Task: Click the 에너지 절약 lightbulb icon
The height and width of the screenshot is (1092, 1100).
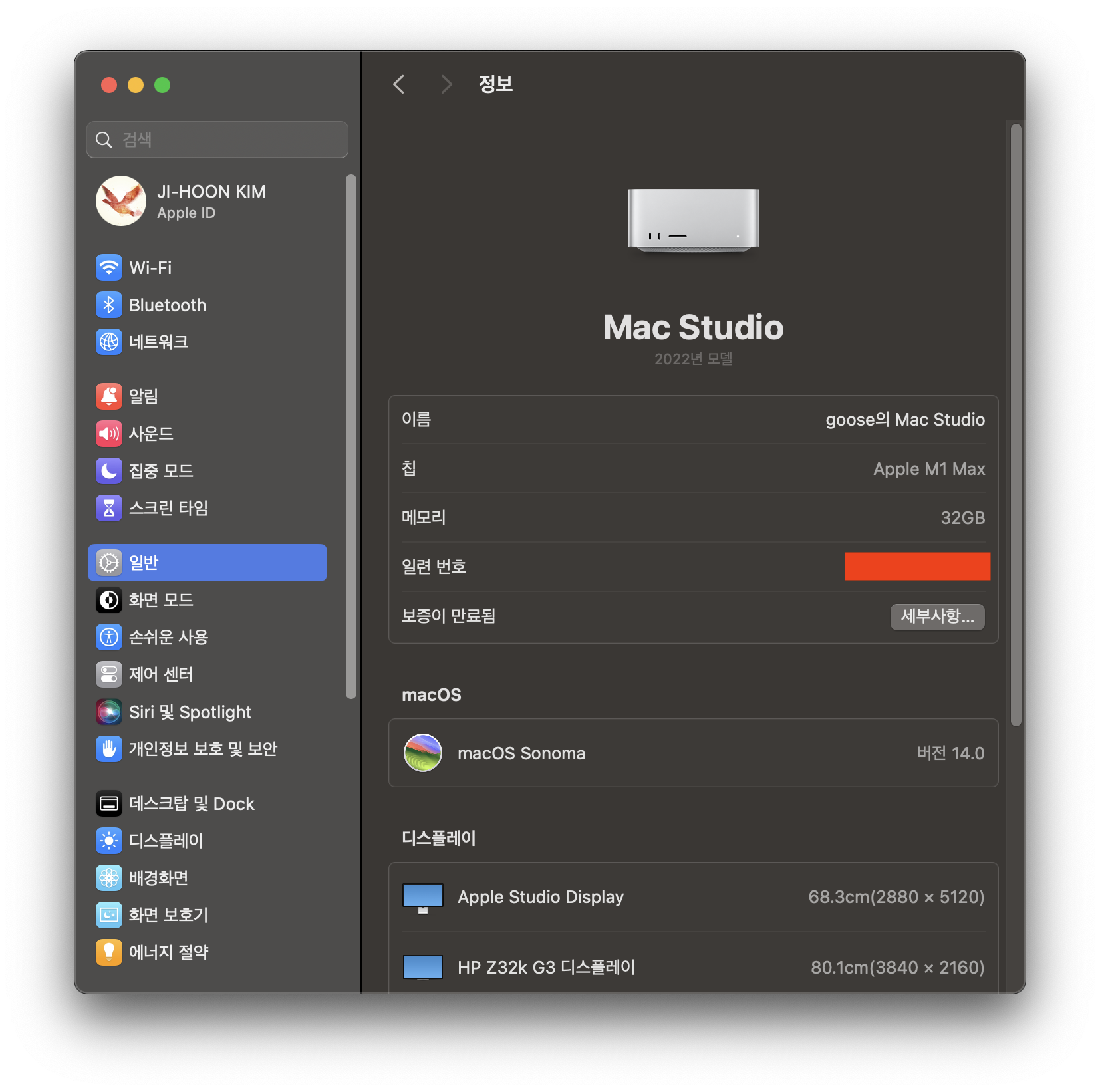Action: click(109, 952)
